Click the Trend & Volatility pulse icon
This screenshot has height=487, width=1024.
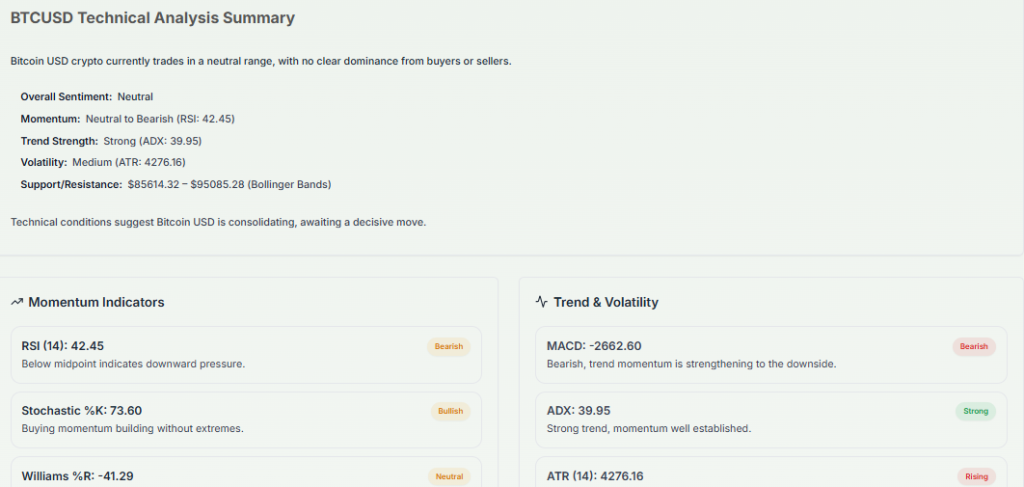542,302
